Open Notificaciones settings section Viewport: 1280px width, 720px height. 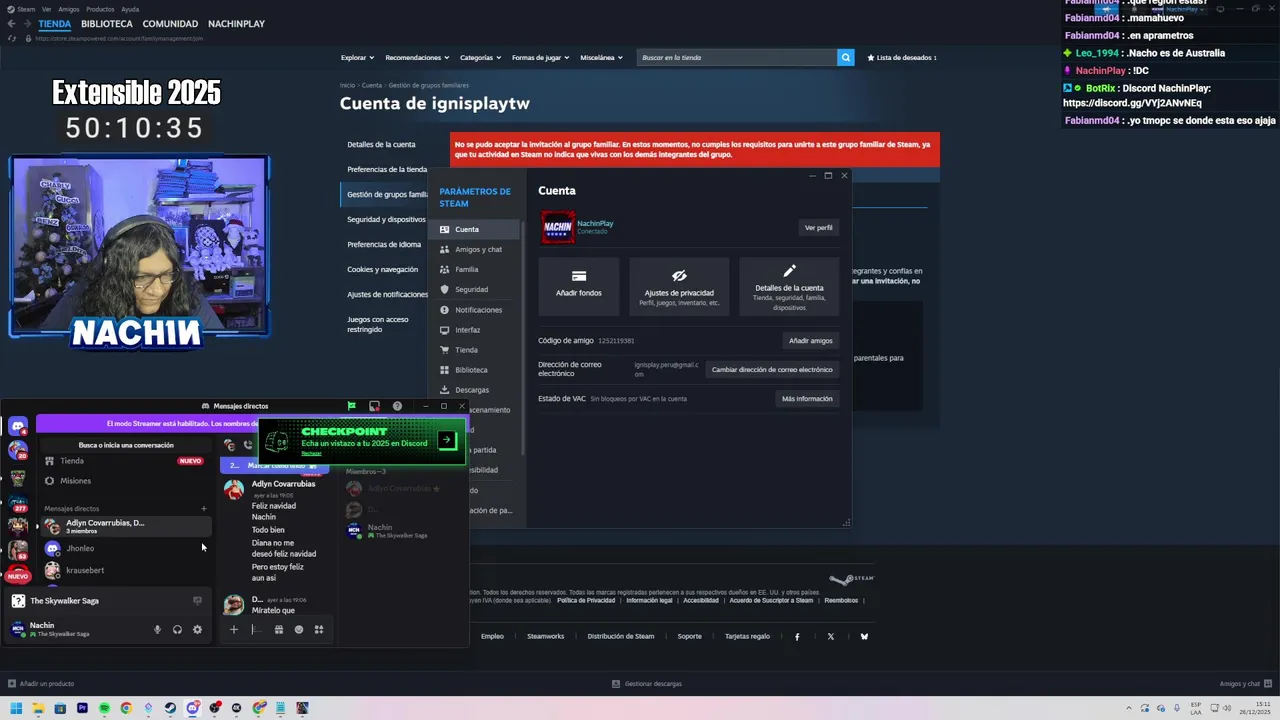pyautogui.click(x=475, y=309)
